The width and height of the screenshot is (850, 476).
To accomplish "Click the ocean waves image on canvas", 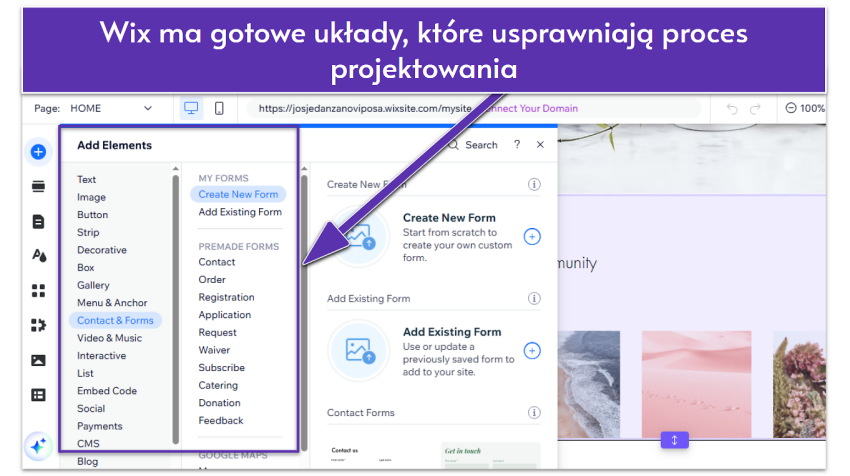I will pyautogui.click(x=589, y=384).
